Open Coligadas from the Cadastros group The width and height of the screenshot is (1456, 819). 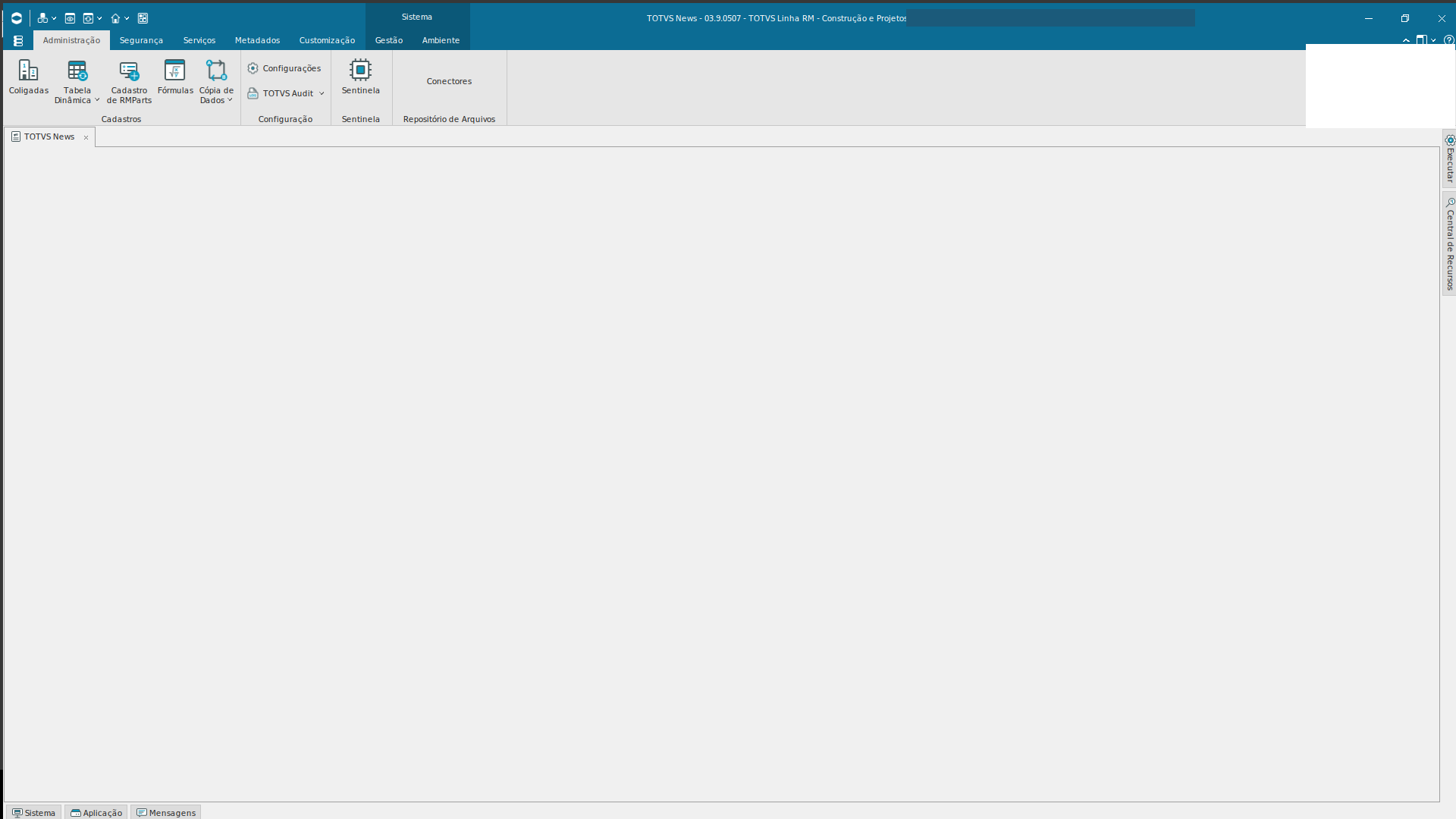[29, 77]
